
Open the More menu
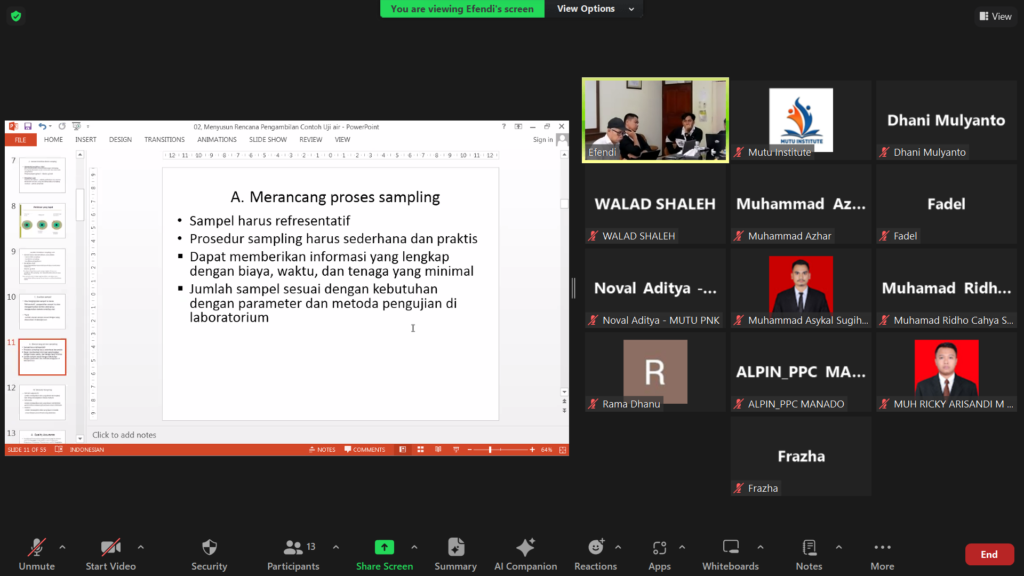click(882, 548)
